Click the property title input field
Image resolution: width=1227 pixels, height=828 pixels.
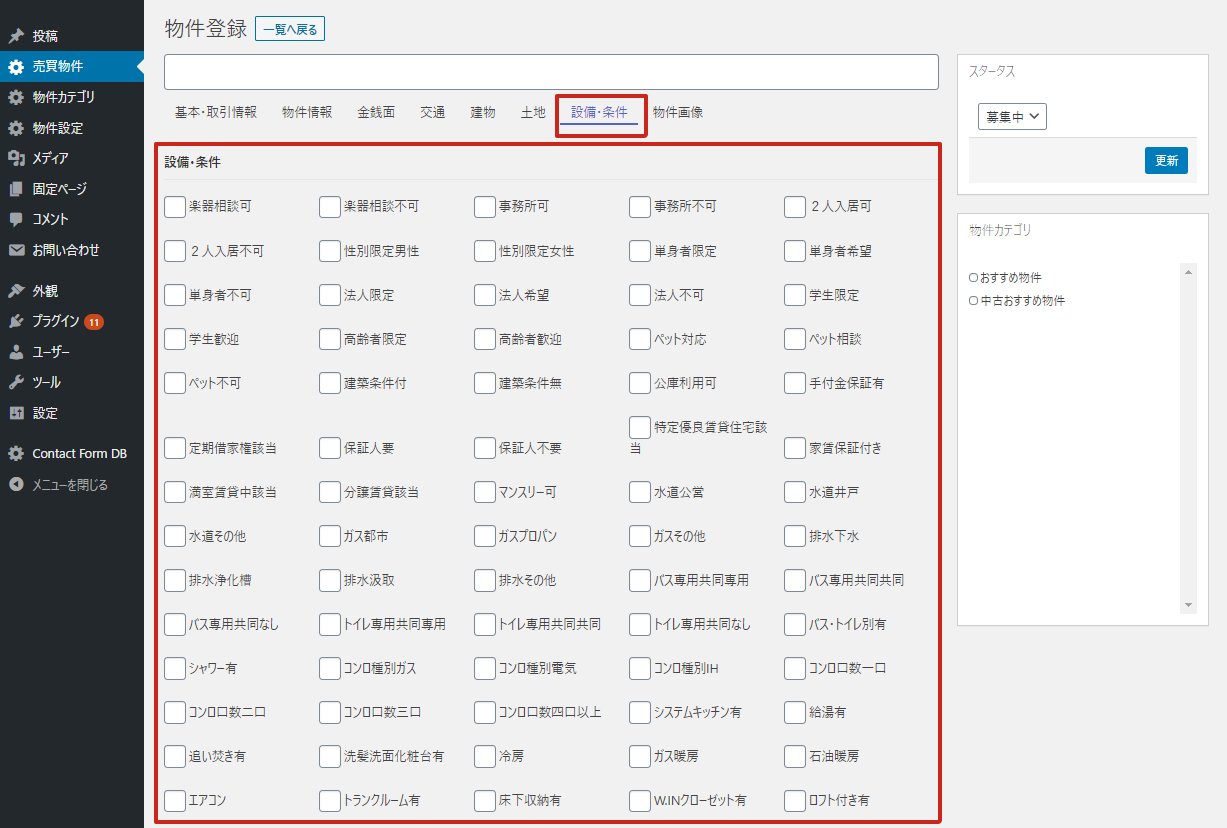click(x=551, y=72)
